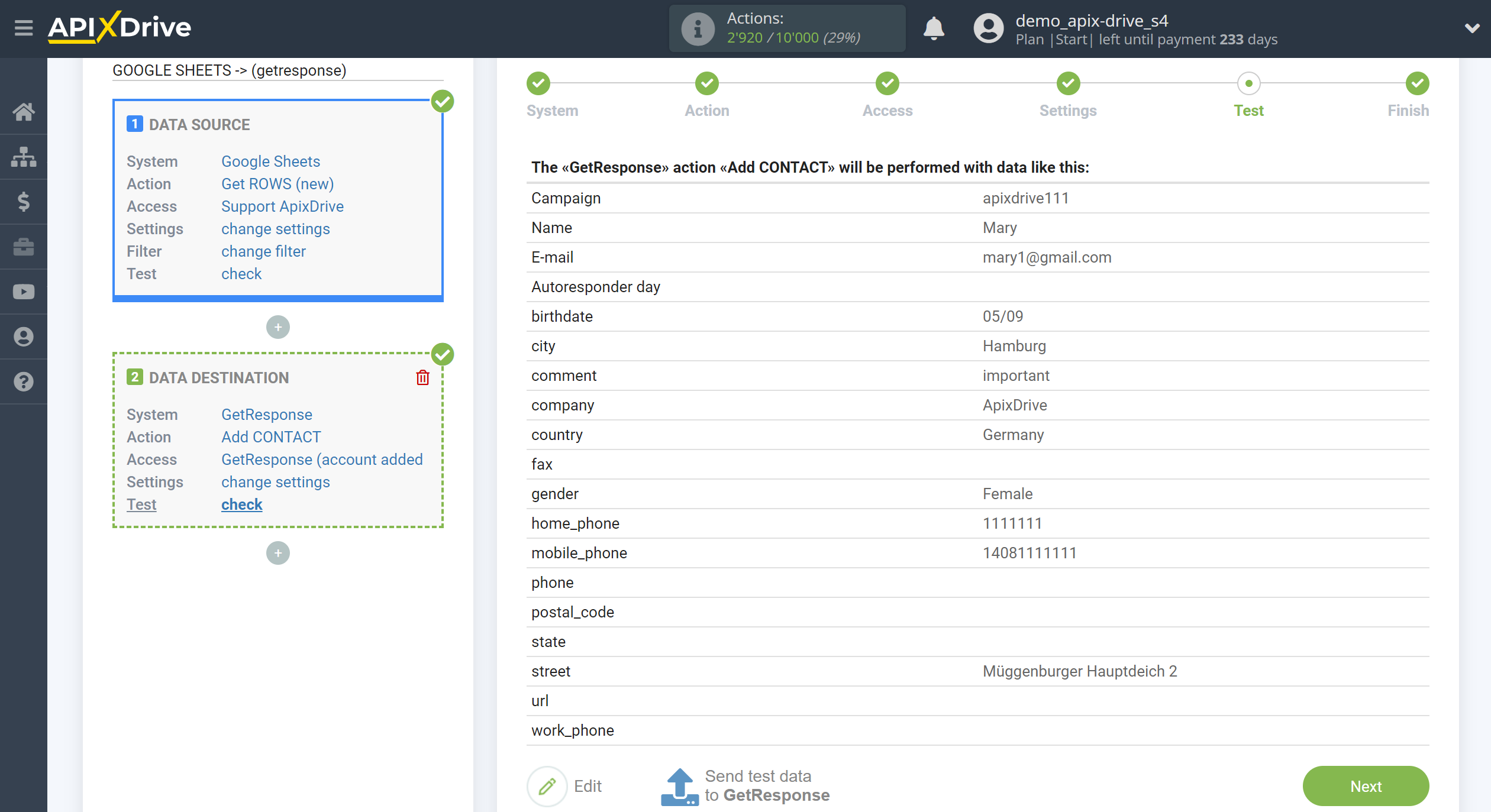Select city value Hamburg
The width and height of the screenshot is (1491, 812).
[x=1014, y=346]
